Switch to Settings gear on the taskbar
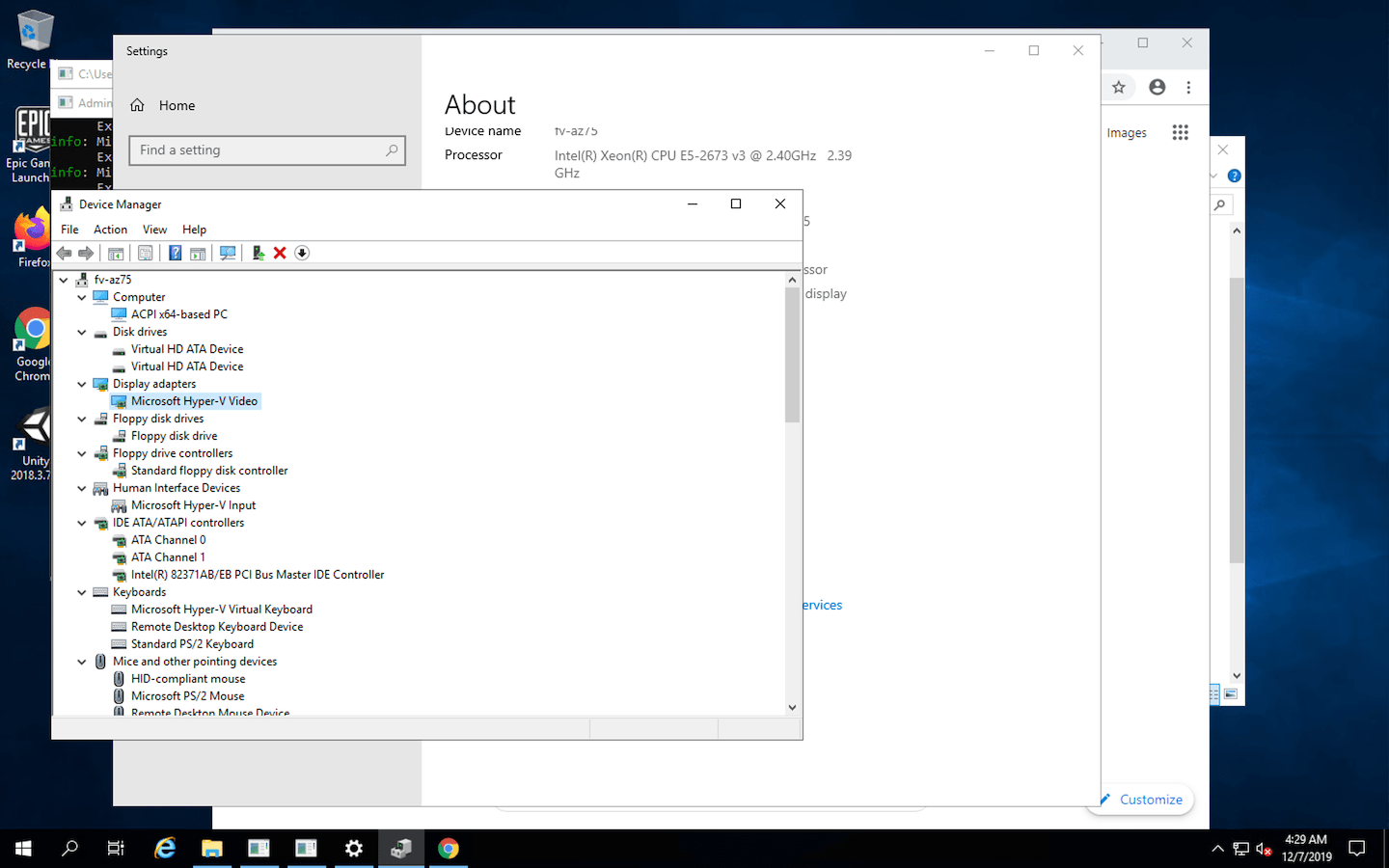This screenshot has width=1389, height=868. 354,849
